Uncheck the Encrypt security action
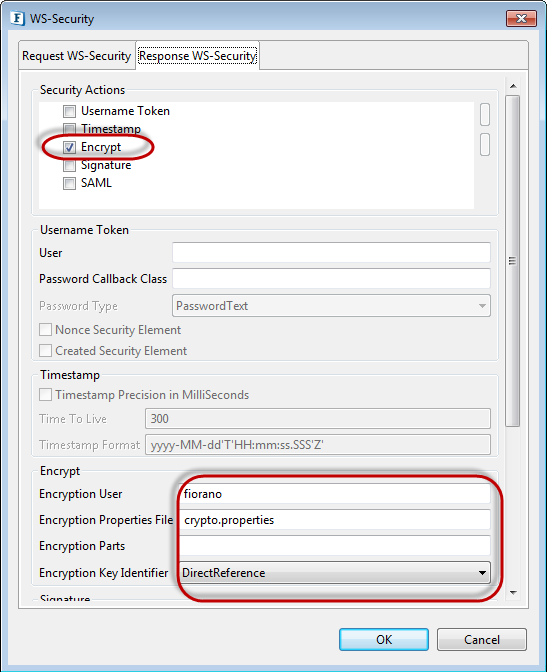Screen dimensions: 547x672 [69, 147]
